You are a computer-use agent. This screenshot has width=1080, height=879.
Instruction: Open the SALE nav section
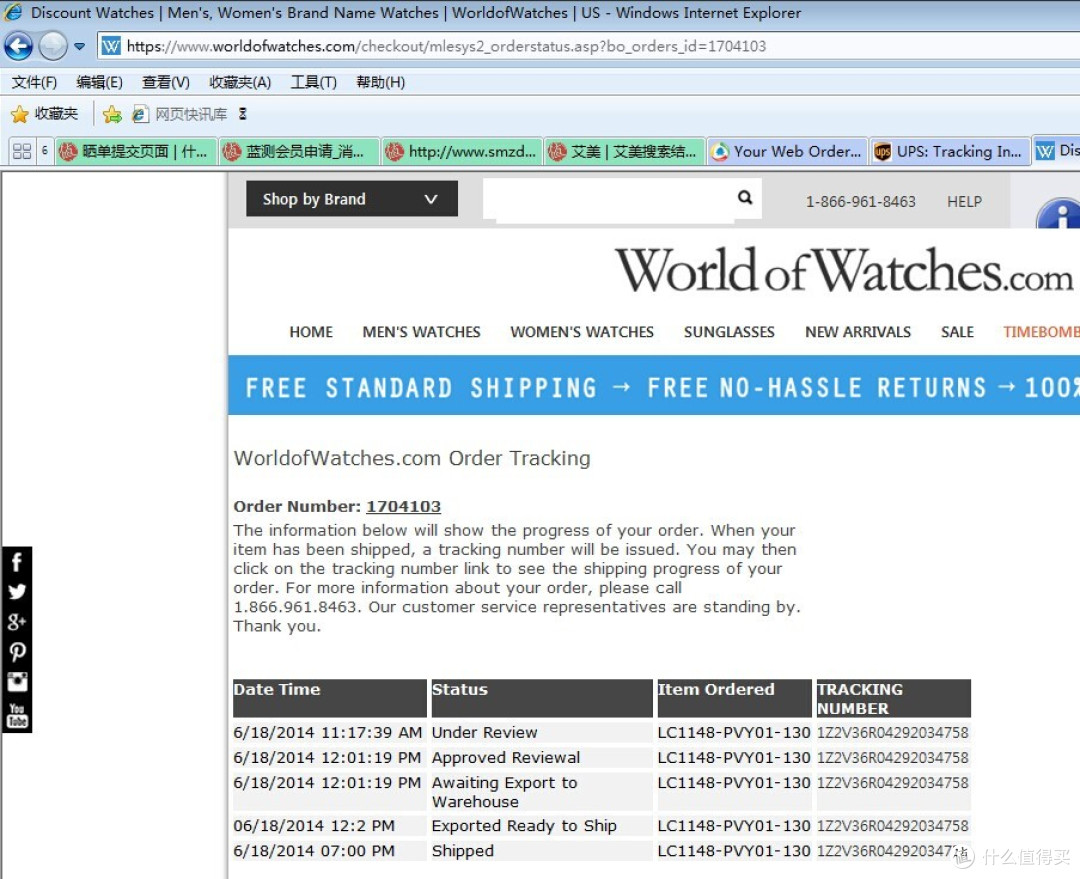coord(957,332)
